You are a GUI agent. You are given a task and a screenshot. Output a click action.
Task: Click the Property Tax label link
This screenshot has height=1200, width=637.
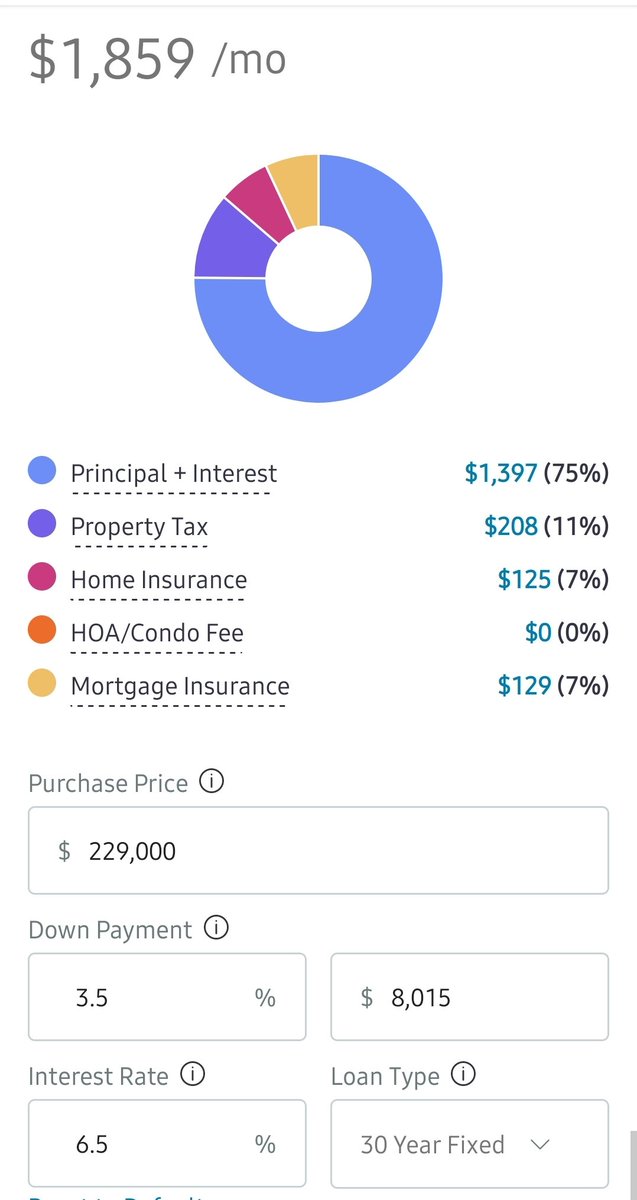click(x=139, y=527)
